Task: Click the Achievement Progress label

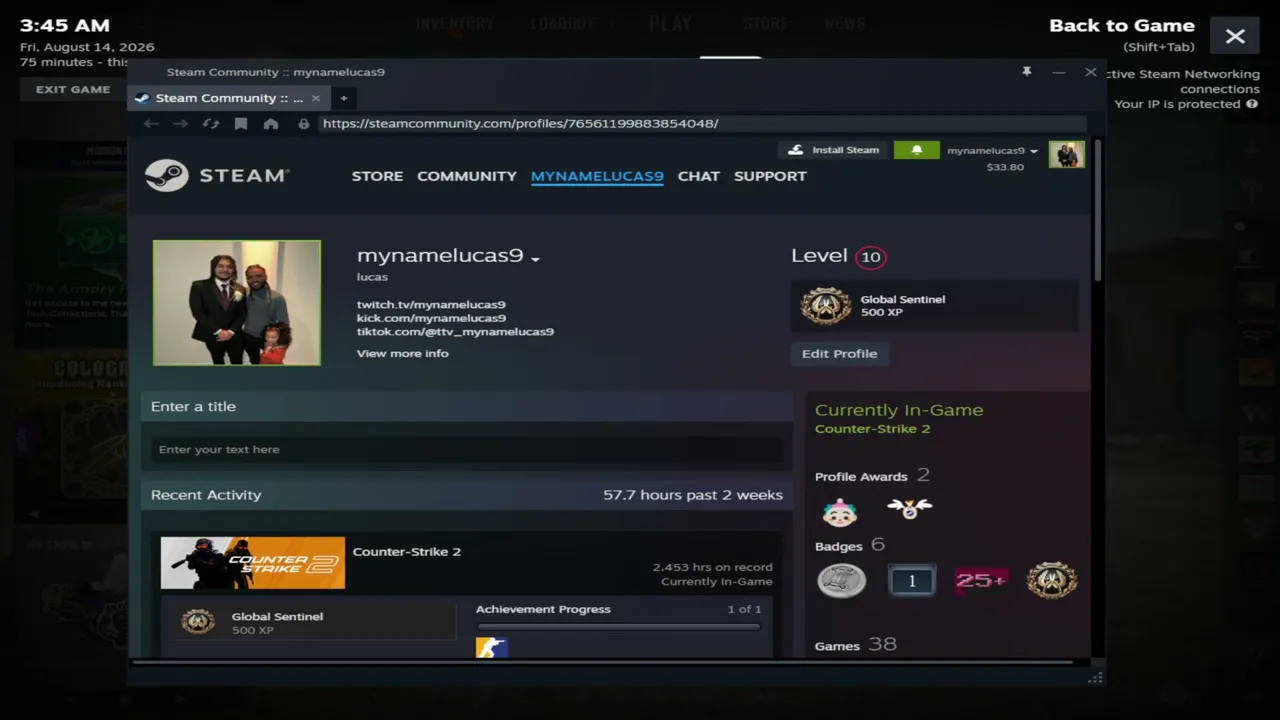Action: [x=543, y=609]
